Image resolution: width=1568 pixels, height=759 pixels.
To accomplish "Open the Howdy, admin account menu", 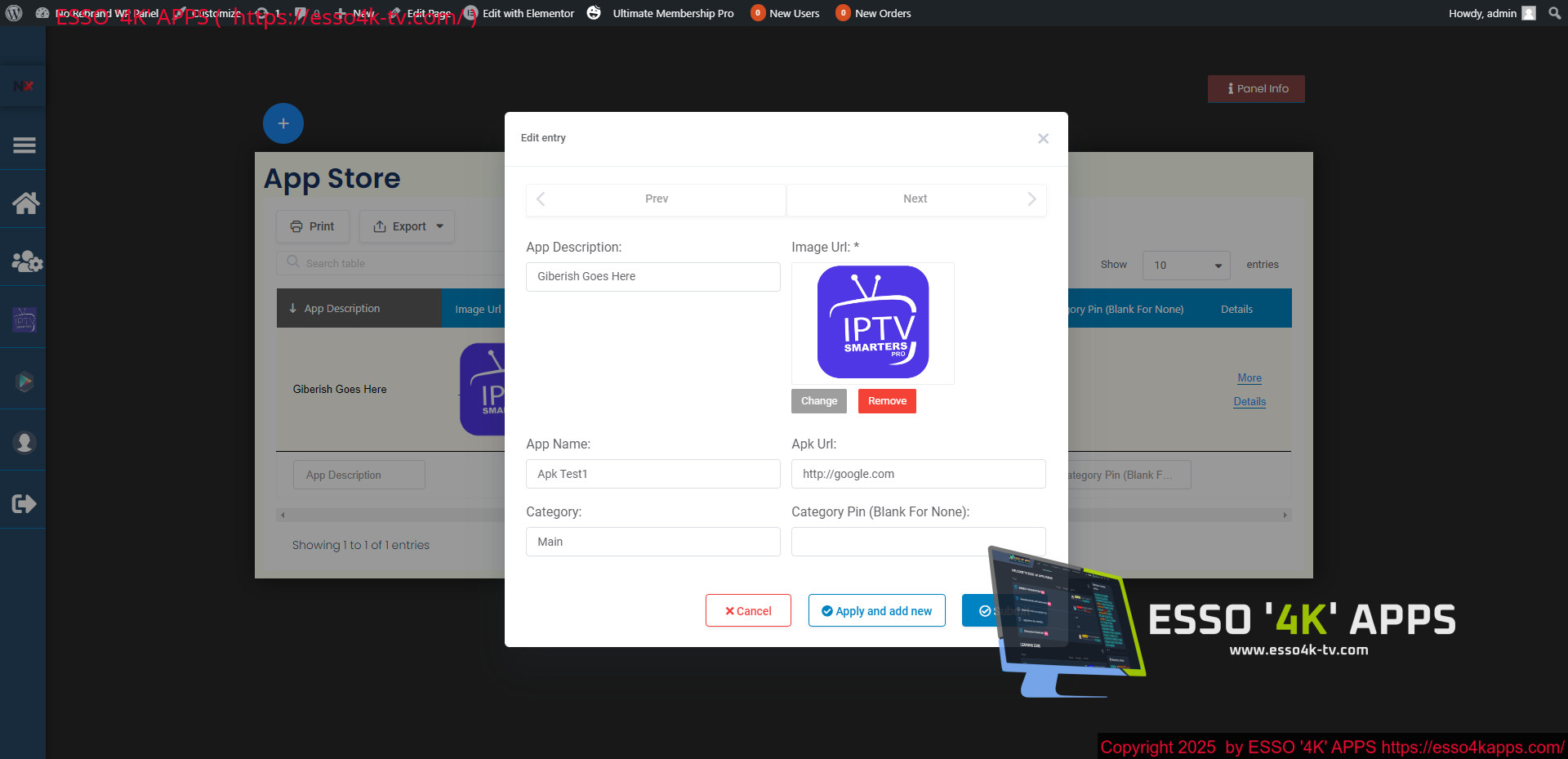I will [x=1492, y=13].
